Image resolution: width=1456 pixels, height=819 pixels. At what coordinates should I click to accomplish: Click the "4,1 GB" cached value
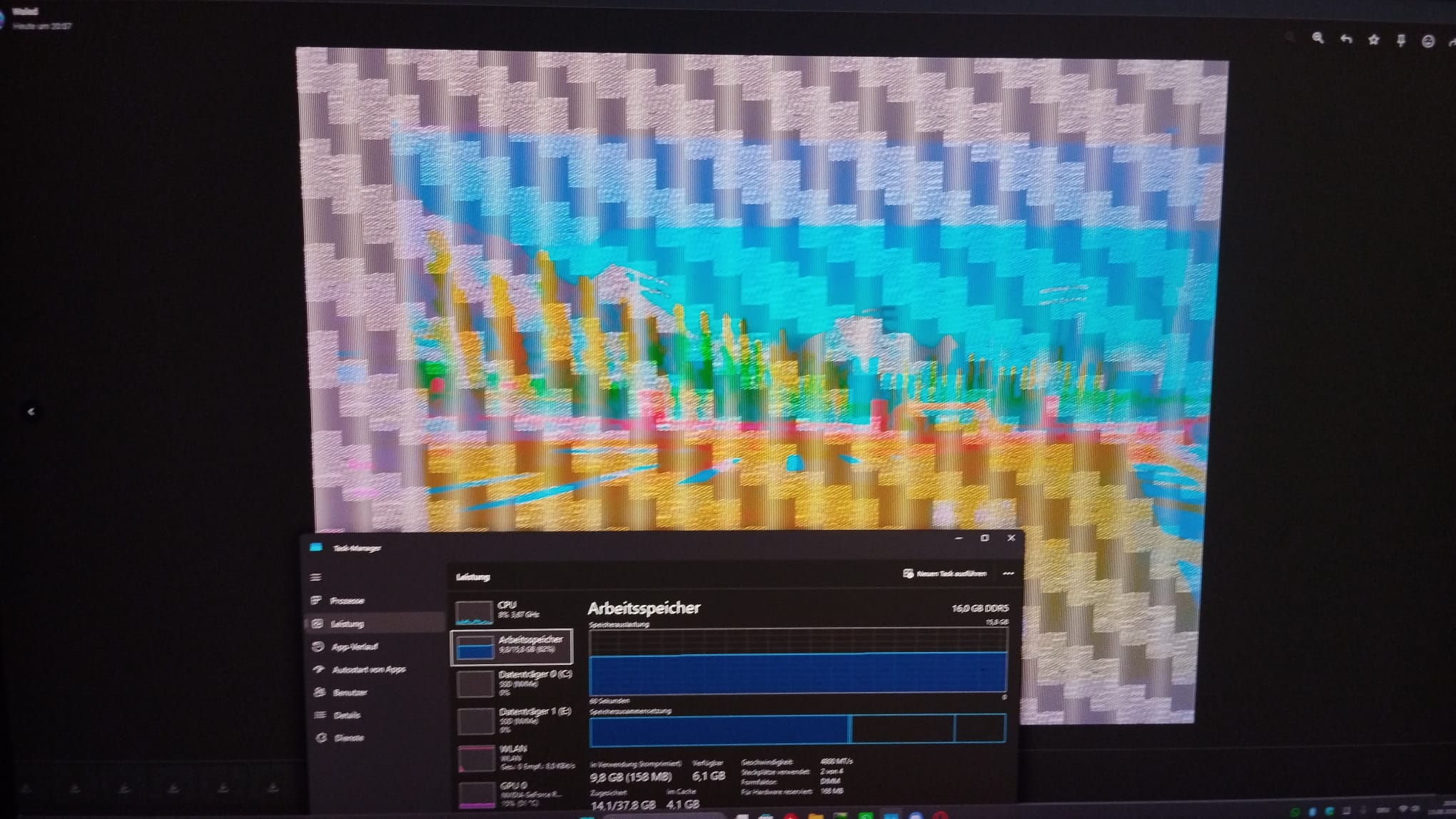tap(683, 805)
